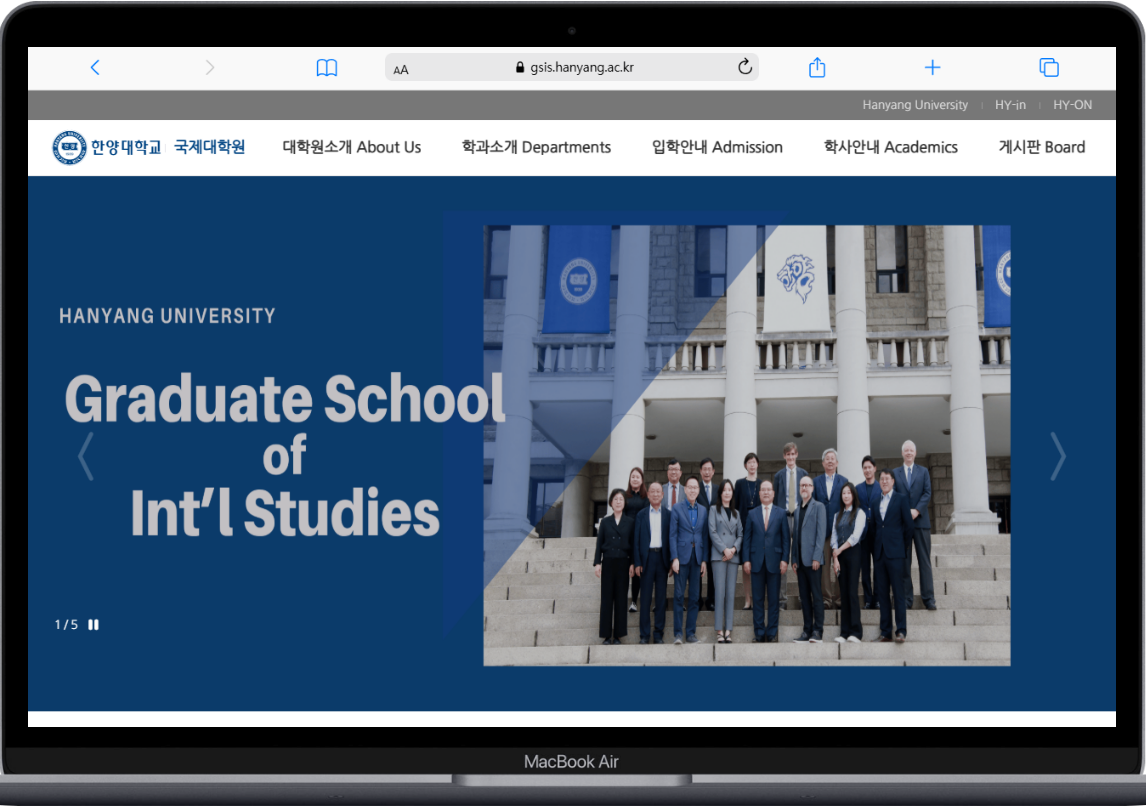Pause the slideshow autoplay
The image size is (1146, 806).
[x=94, y=625]
